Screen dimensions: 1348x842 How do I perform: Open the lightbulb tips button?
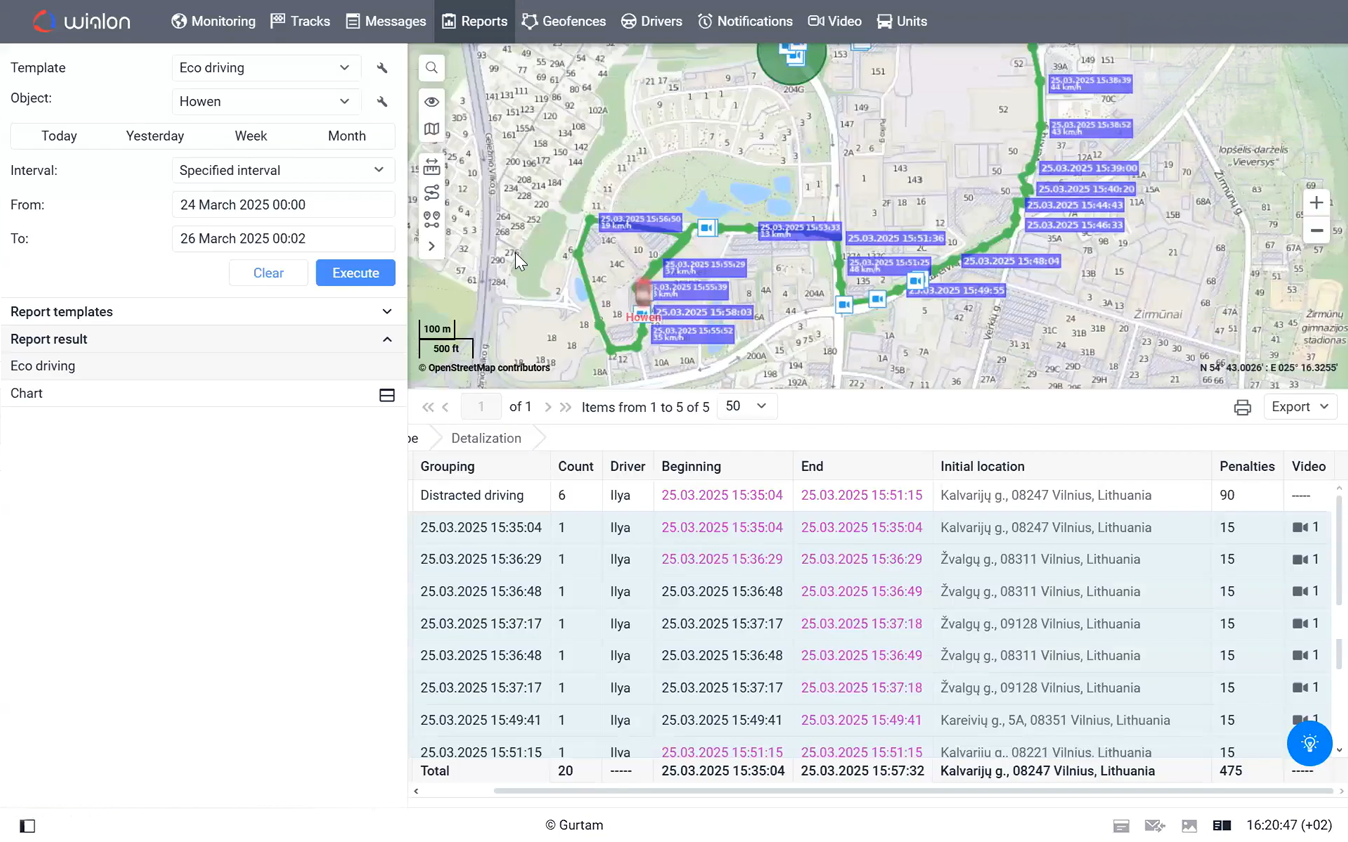pyautogui.click(x=1309, y=743)
